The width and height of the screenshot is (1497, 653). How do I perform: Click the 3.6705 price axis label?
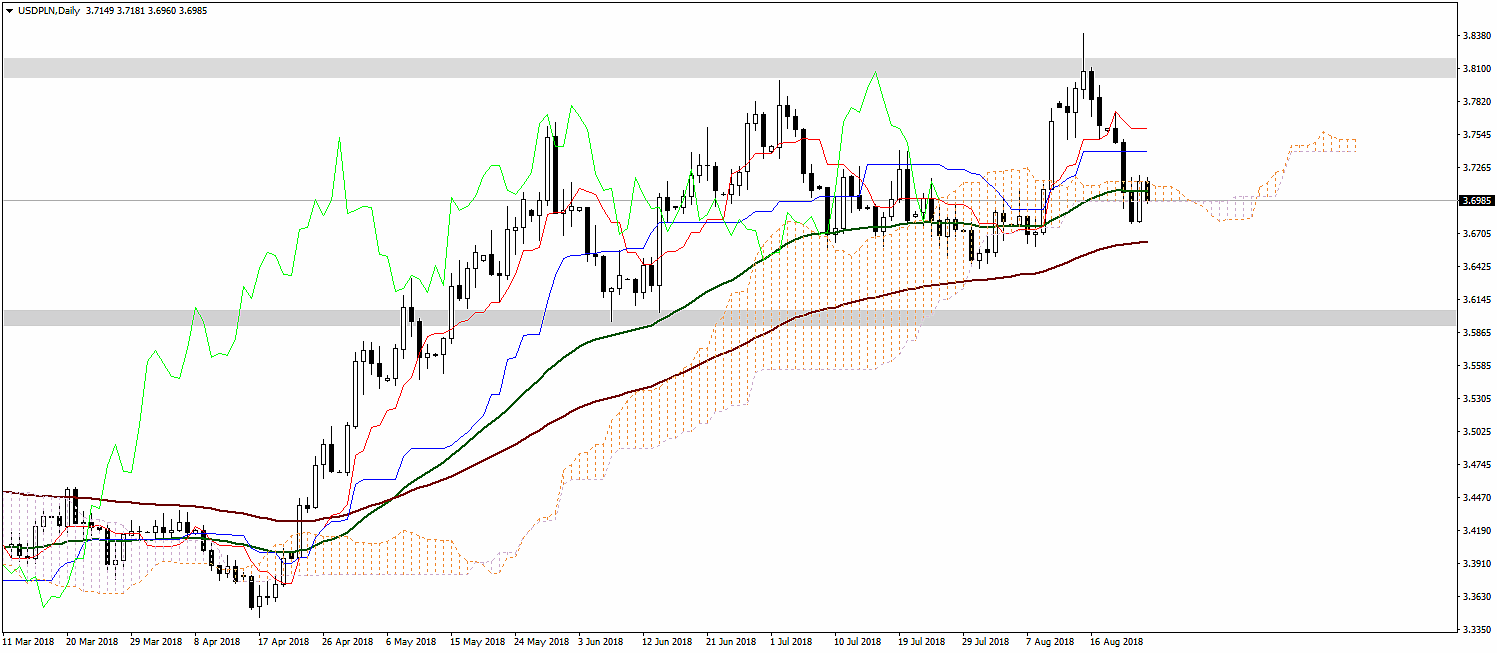coord(1476,233)
